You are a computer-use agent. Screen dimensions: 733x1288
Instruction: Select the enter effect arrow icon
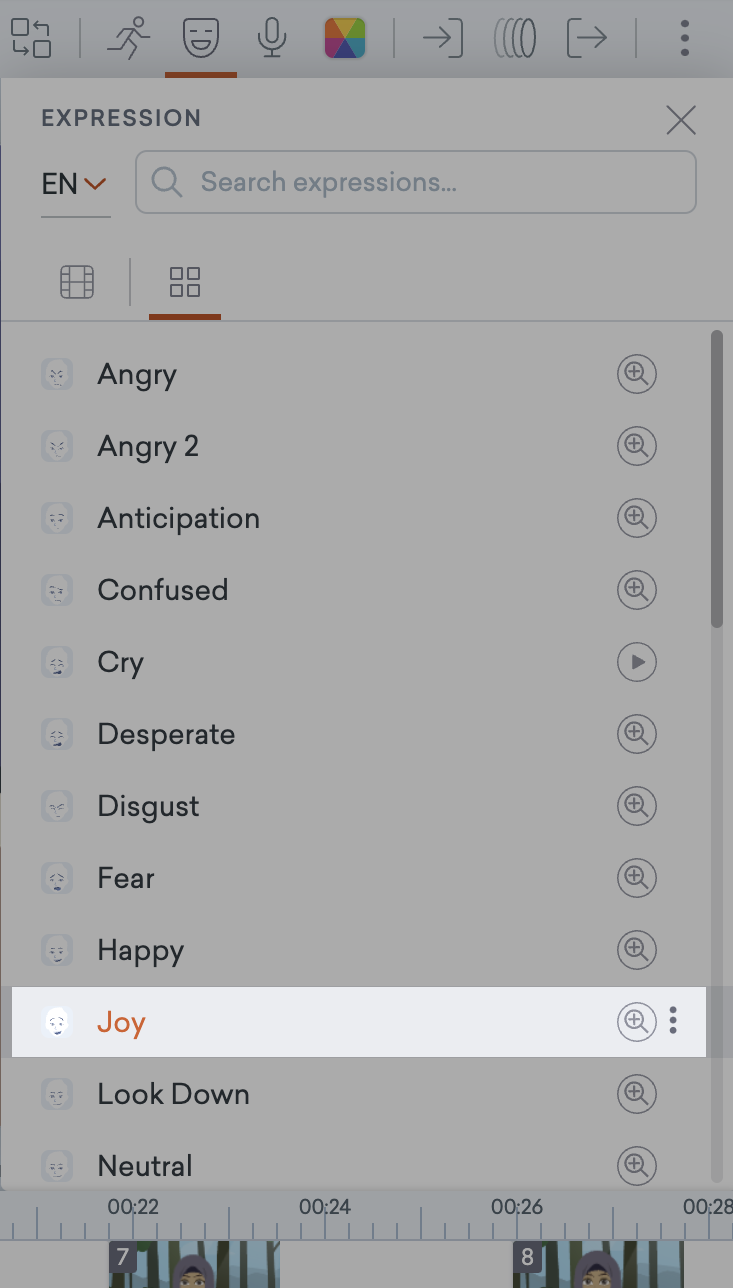[442, 38]
